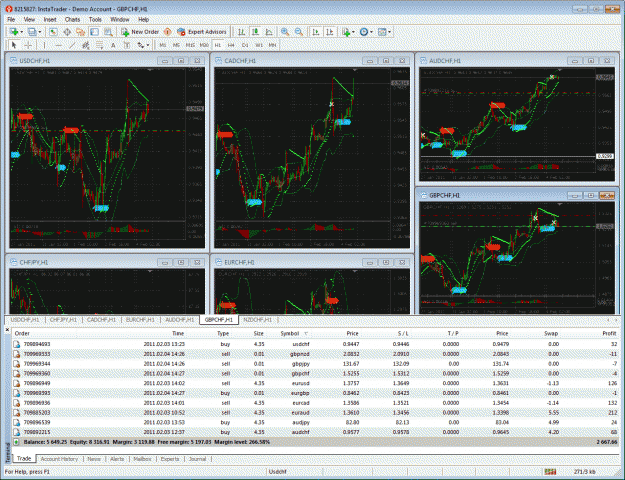Screen dimensions: 625x480
Task: Open the Indicators list icon
Action: point(346,32)
